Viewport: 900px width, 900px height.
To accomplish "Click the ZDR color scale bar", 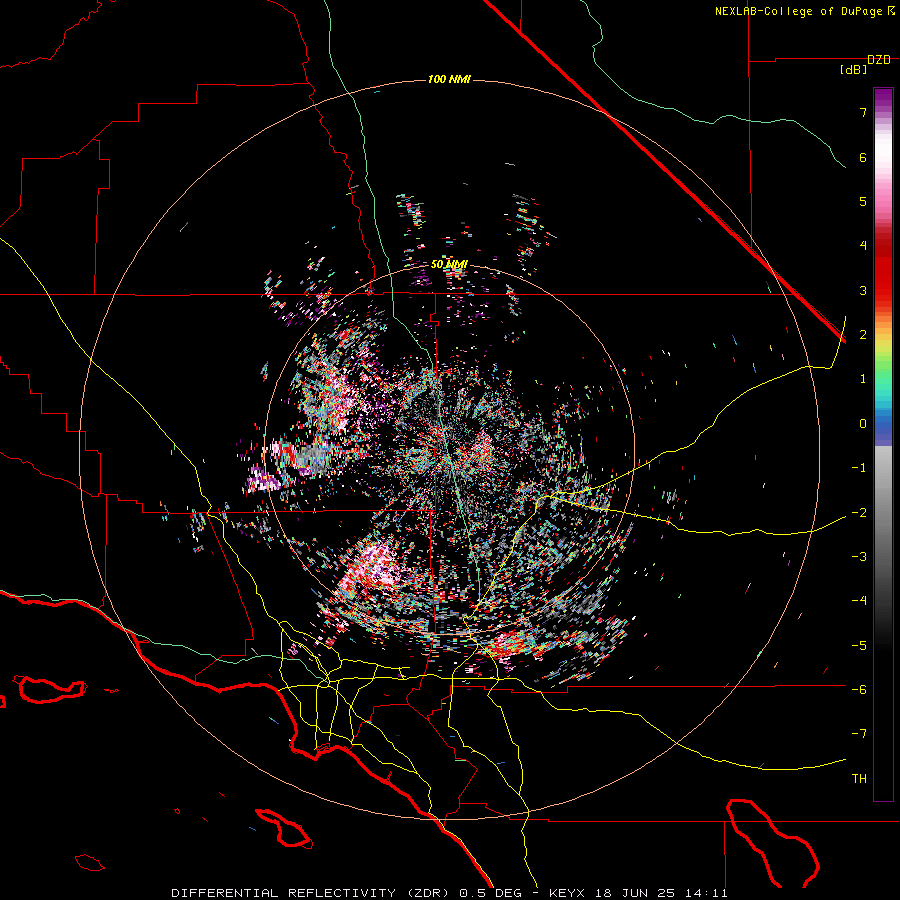I will (x=883, y=444).
